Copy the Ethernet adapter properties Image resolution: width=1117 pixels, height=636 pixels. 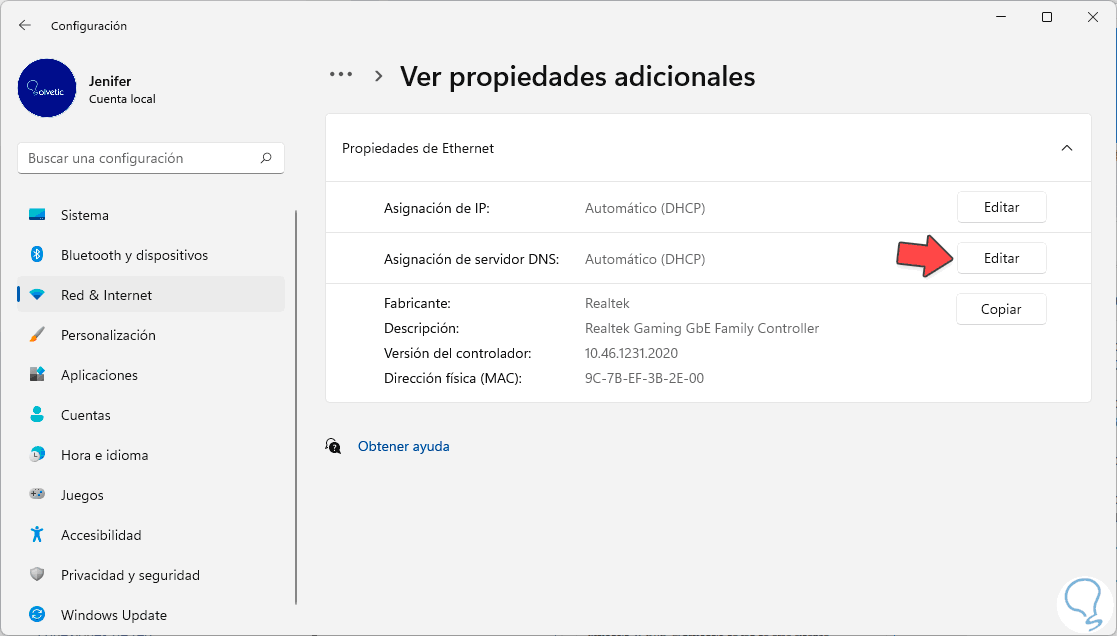pyautogui.click(x=1001, y=309)
